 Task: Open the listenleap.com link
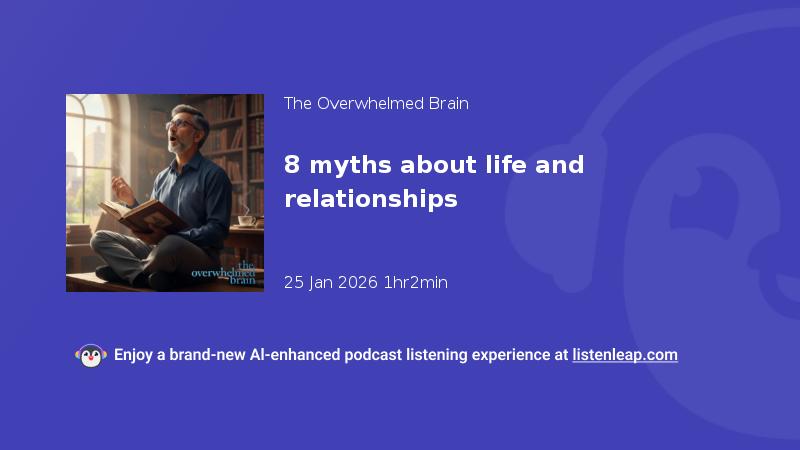click(x=625, y=355)
